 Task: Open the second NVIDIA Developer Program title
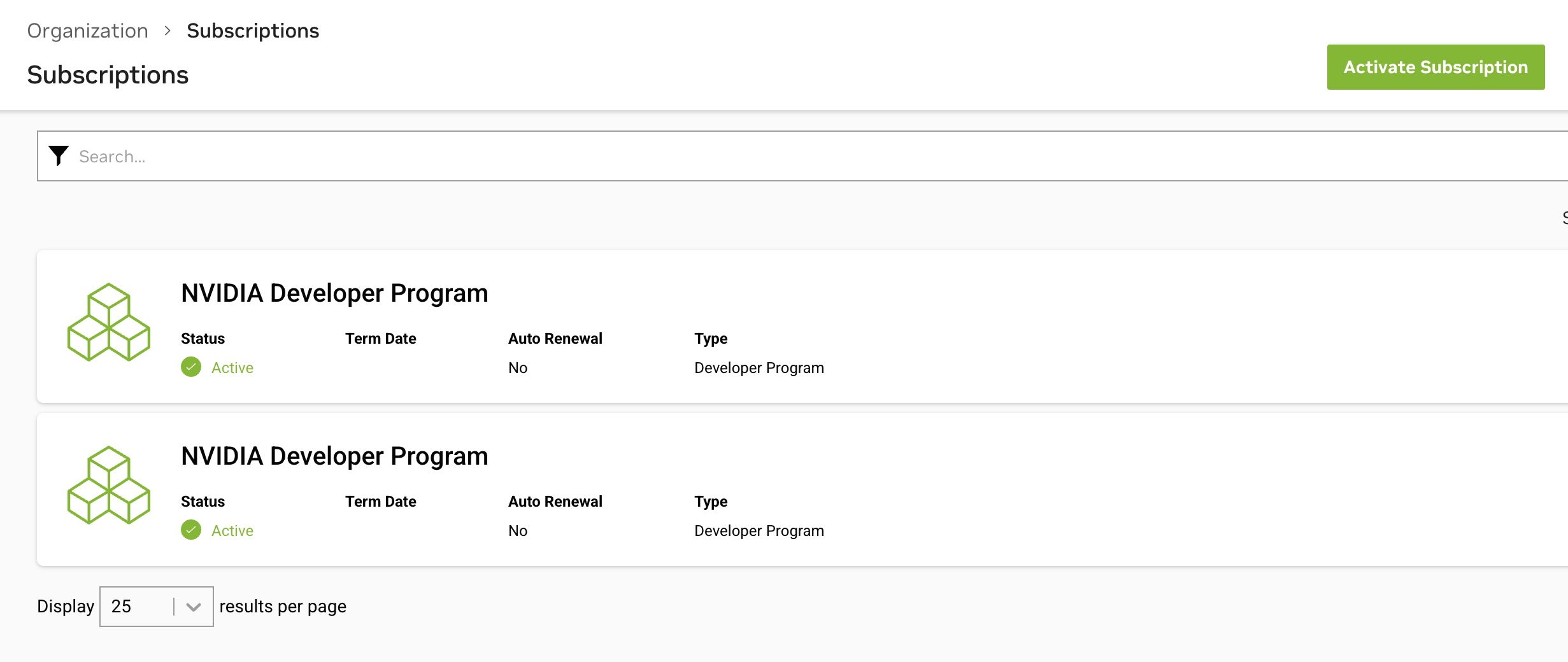click(334, 456)
